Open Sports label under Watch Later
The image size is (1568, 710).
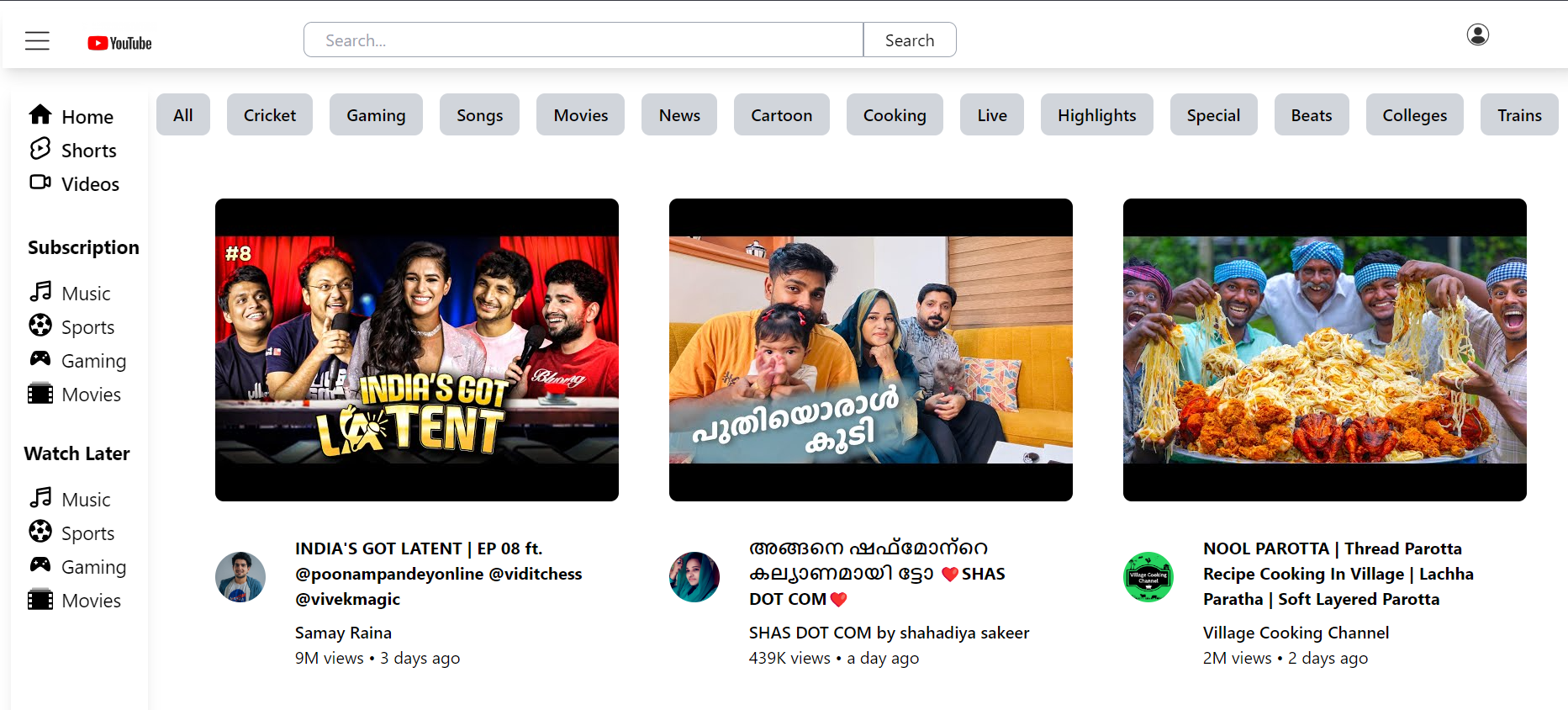(88, 533)
